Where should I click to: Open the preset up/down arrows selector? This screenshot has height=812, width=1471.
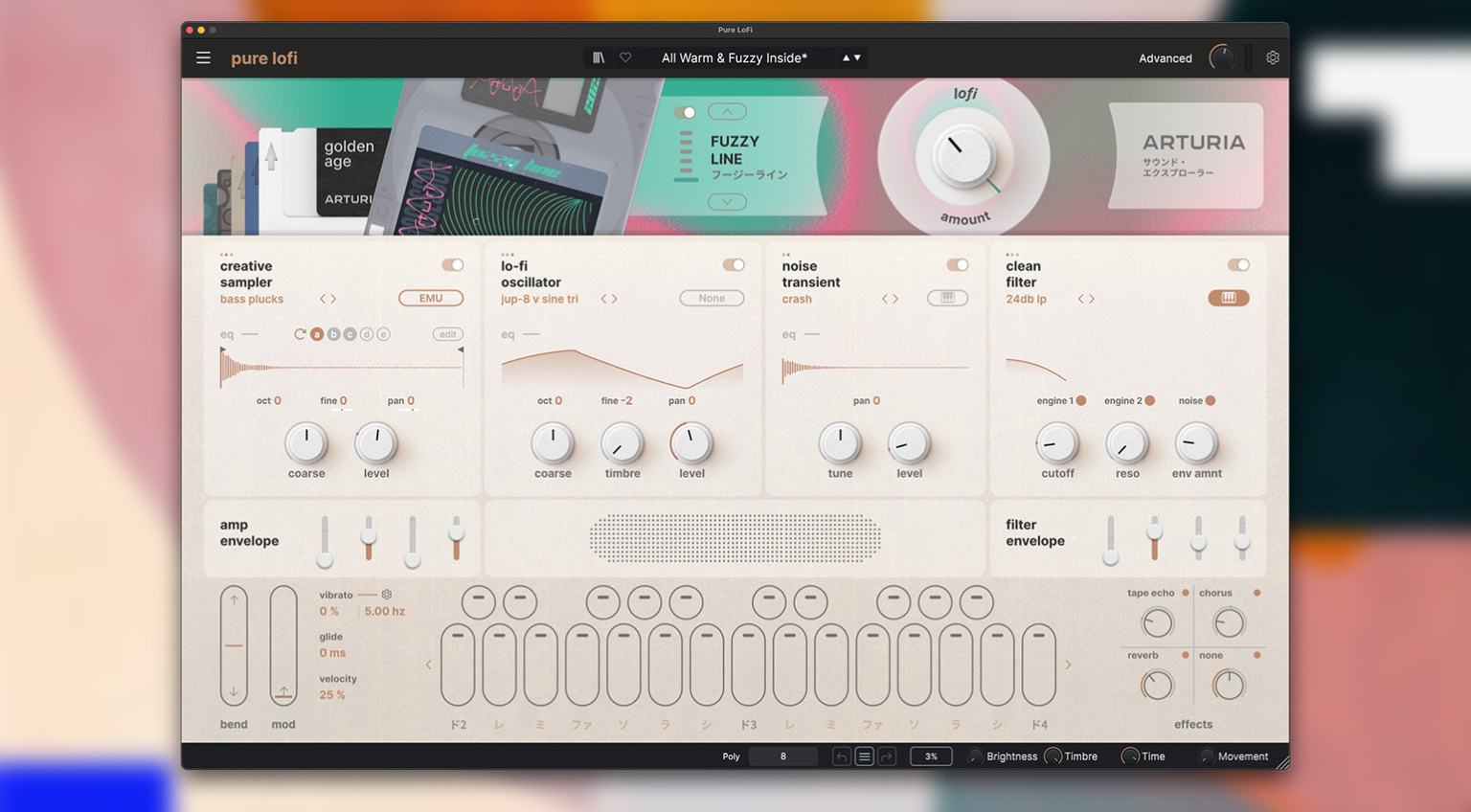coord(851,58)
